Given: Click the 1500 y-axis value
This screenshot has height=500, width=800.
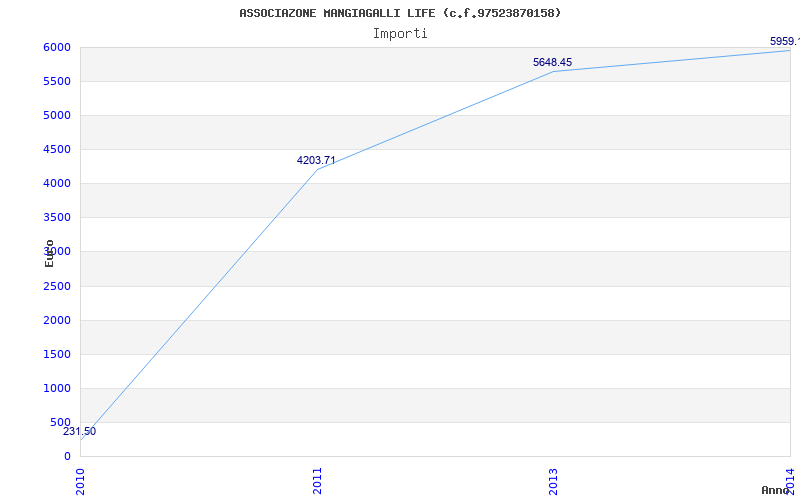Looking at the screenshot, I should [57, 355].
